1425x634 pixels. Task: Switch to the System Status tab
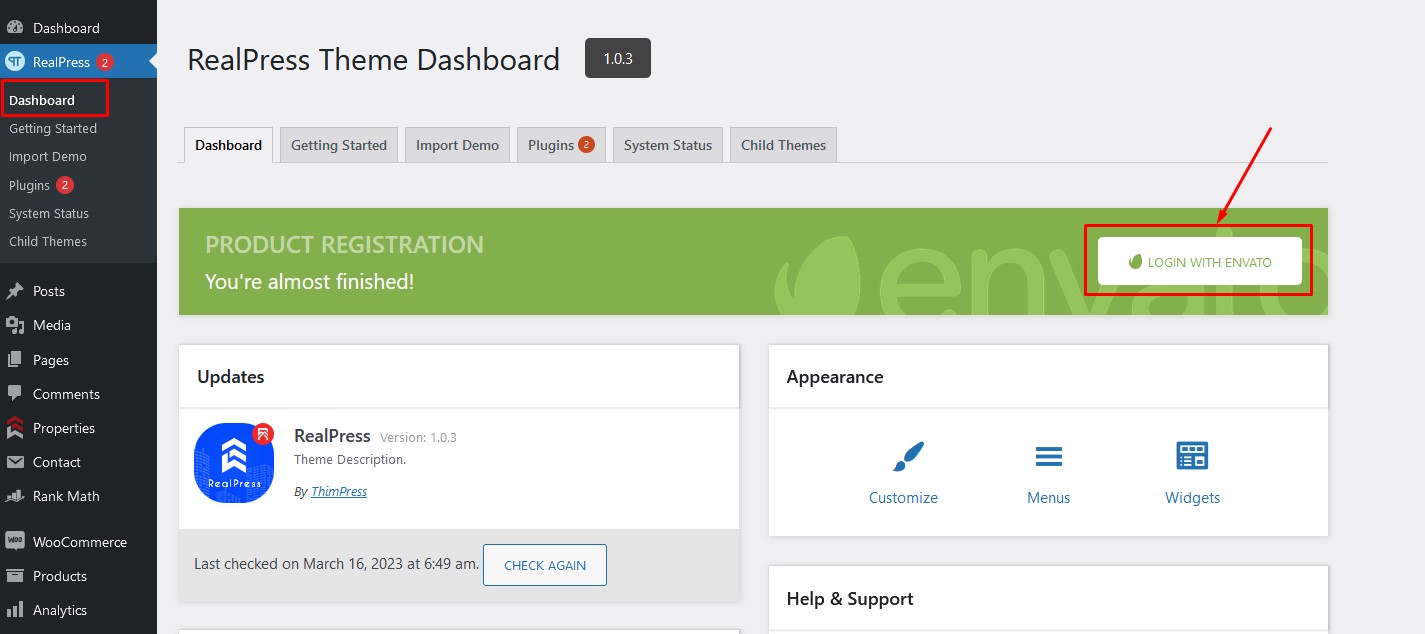668,145
